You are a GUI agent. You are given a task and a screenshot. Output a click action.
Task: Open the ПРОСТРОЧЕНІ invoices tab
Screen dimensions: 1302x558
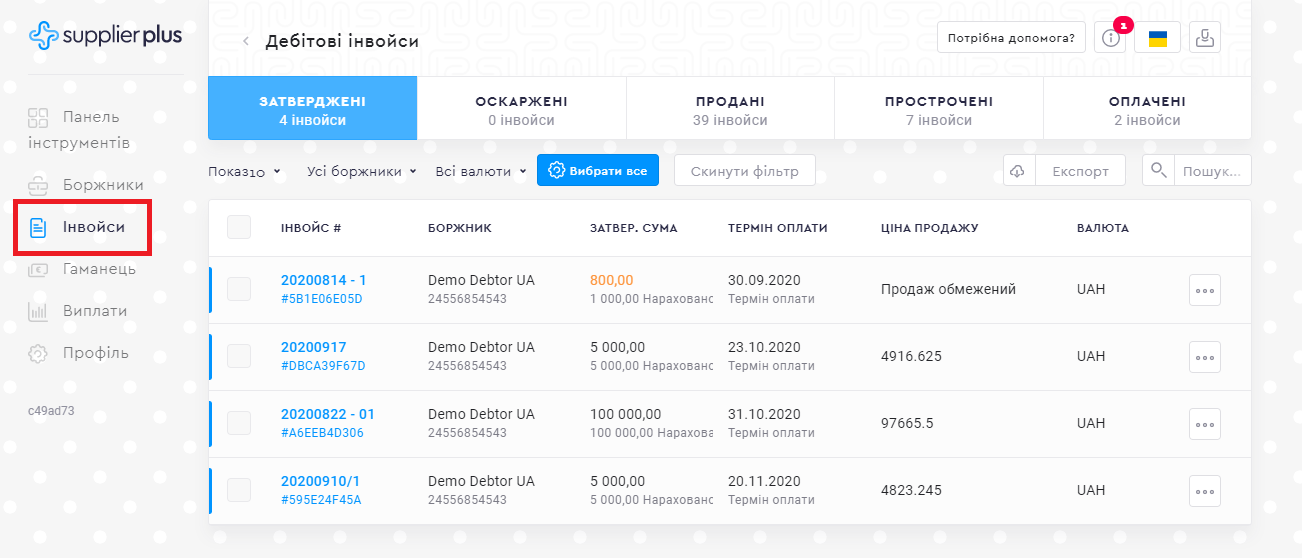pyautogui.click(x=938, y=110)
